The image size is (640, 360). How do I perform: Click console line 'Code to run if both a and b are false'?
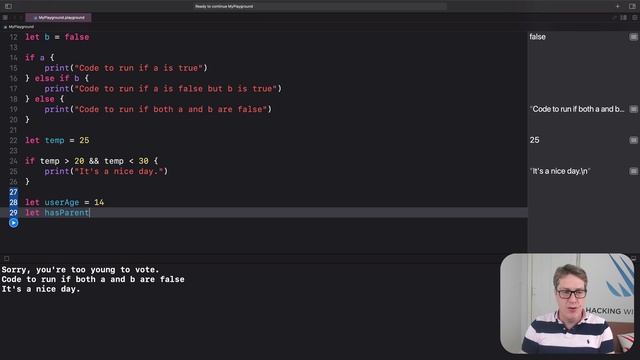tap(93, 280)
